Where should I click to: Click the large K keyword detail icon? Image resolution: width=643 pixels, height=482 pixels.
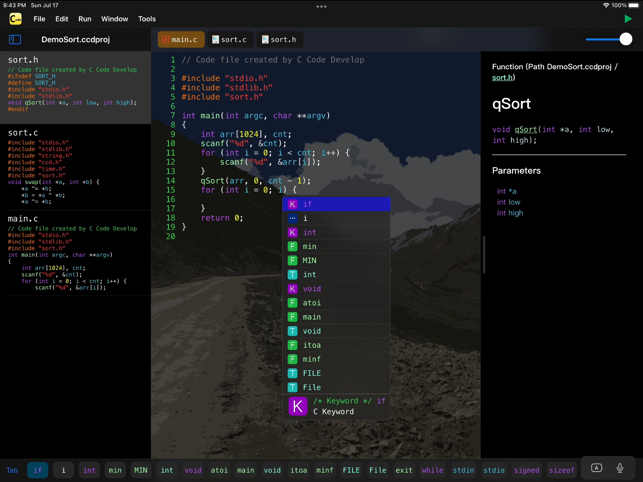click(298, 406)
